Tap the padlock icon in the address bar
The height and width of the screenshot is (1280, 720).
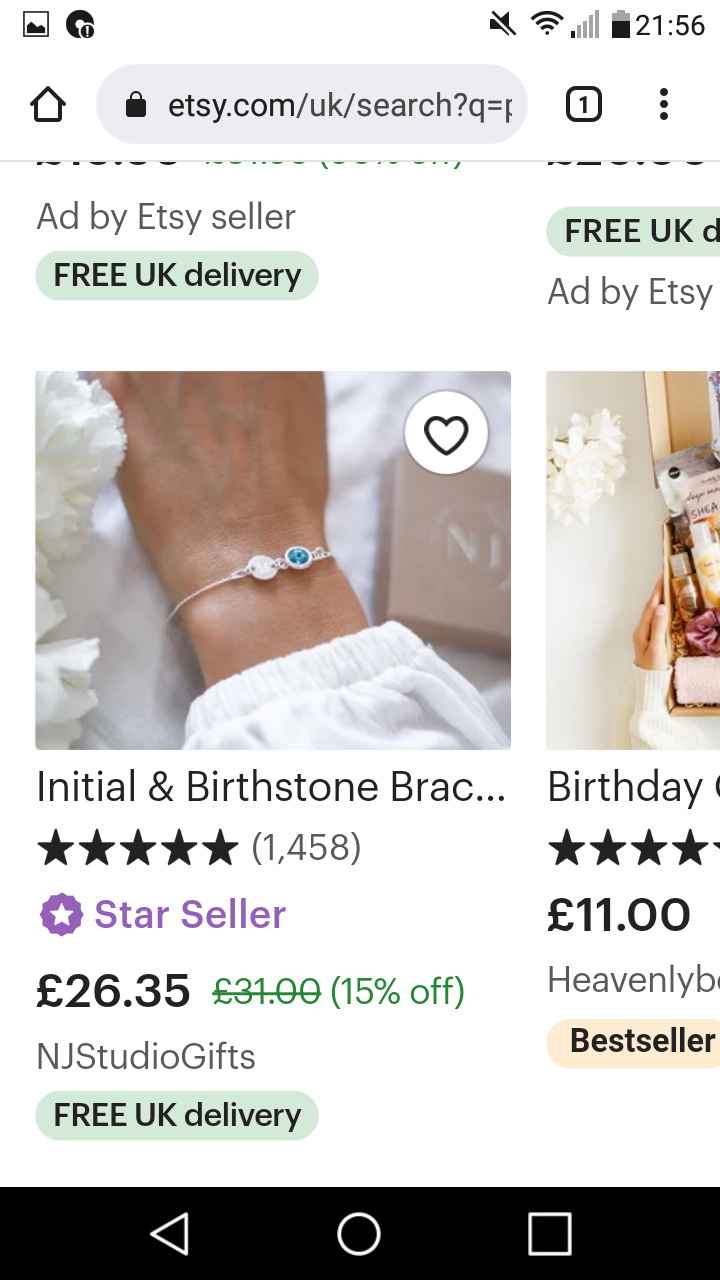pyautogui.click(x=136, y=105)
